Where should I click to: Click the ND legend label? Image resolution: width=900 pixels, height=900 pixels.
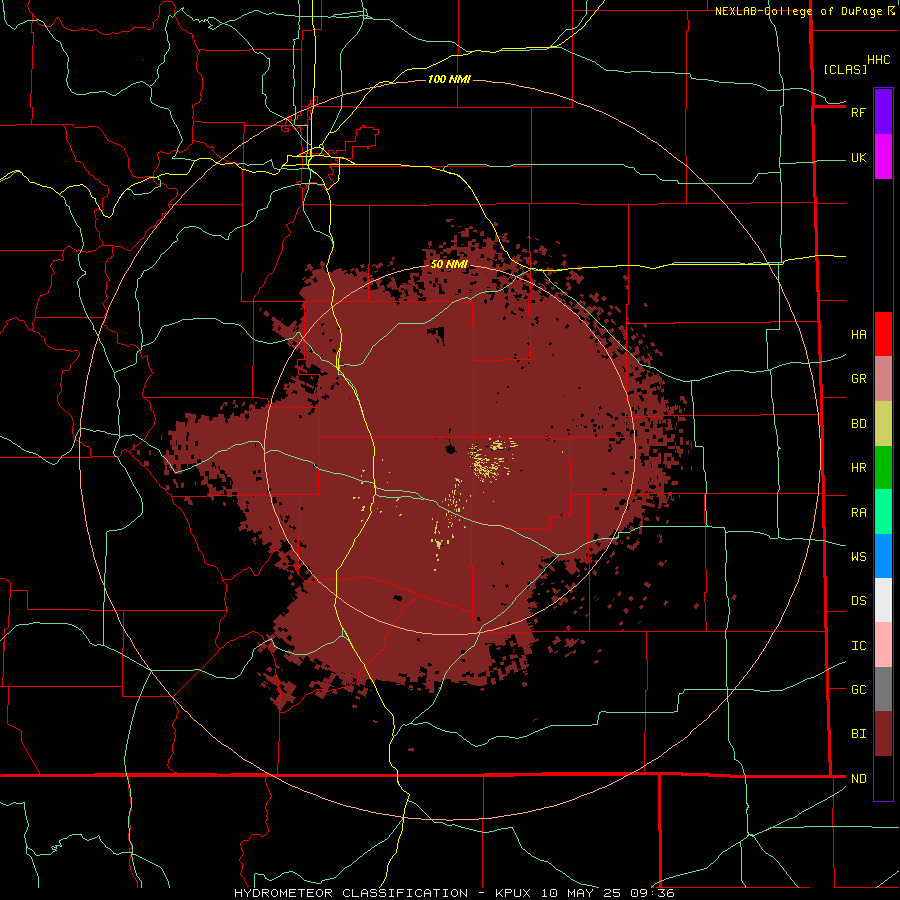click(858, 779)
